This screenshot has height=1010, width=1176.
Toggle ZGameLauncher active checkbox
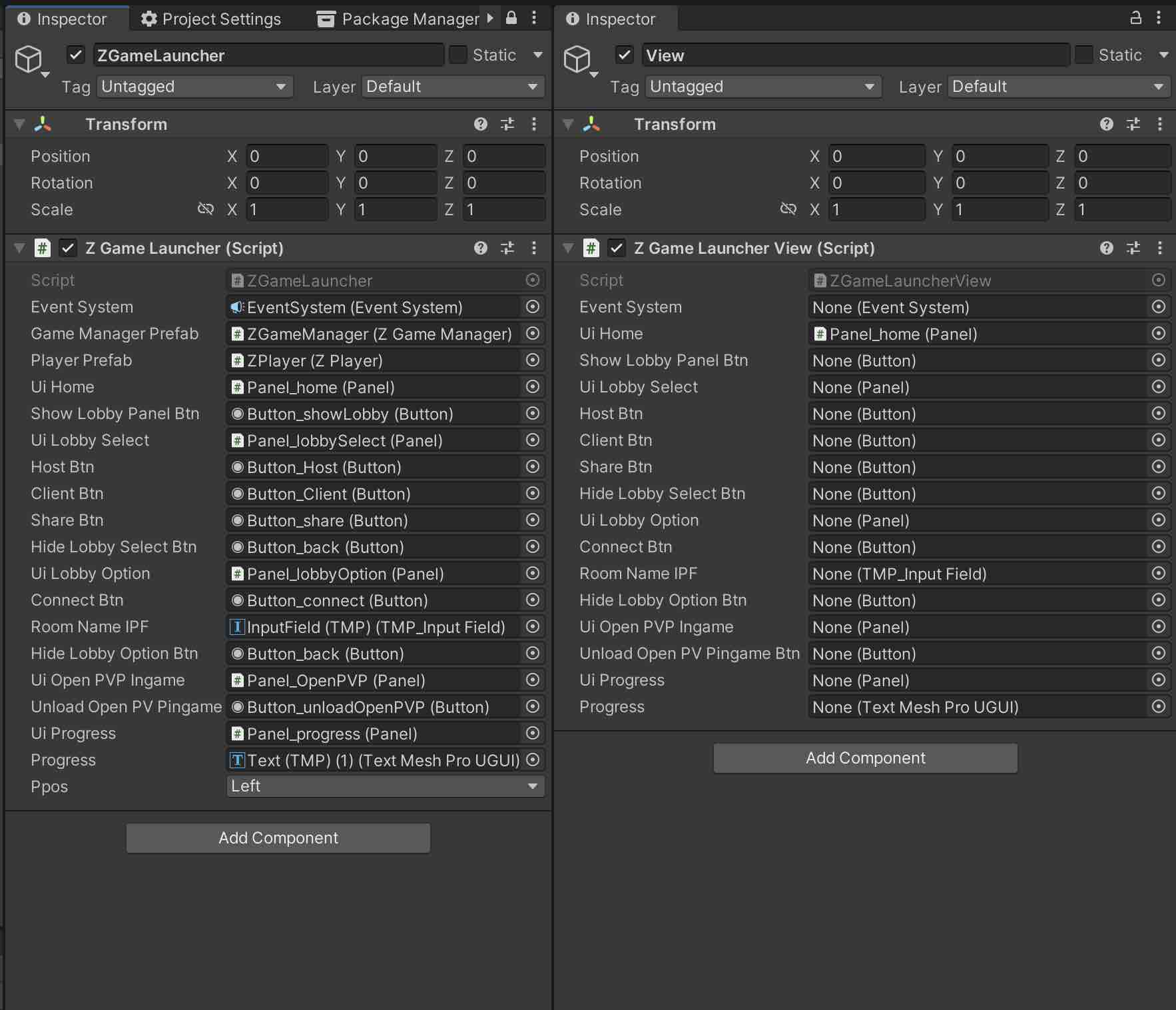pyautogui.click(x=76, y=55)
